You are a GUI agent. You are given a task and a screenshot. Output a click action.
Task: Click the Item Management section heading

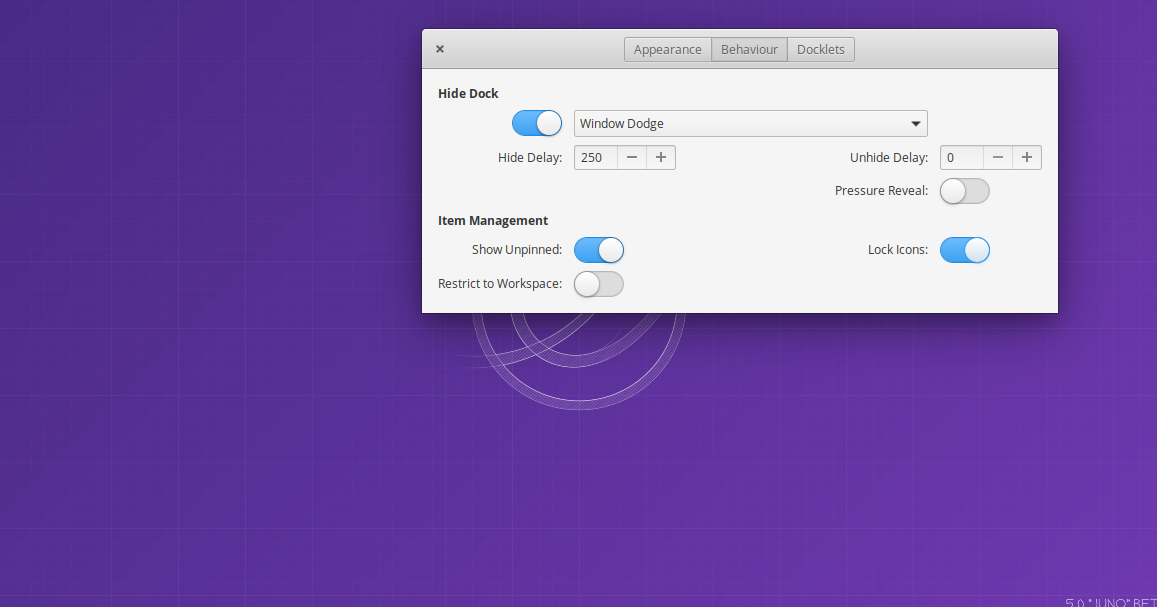click(x=492, y=220)
